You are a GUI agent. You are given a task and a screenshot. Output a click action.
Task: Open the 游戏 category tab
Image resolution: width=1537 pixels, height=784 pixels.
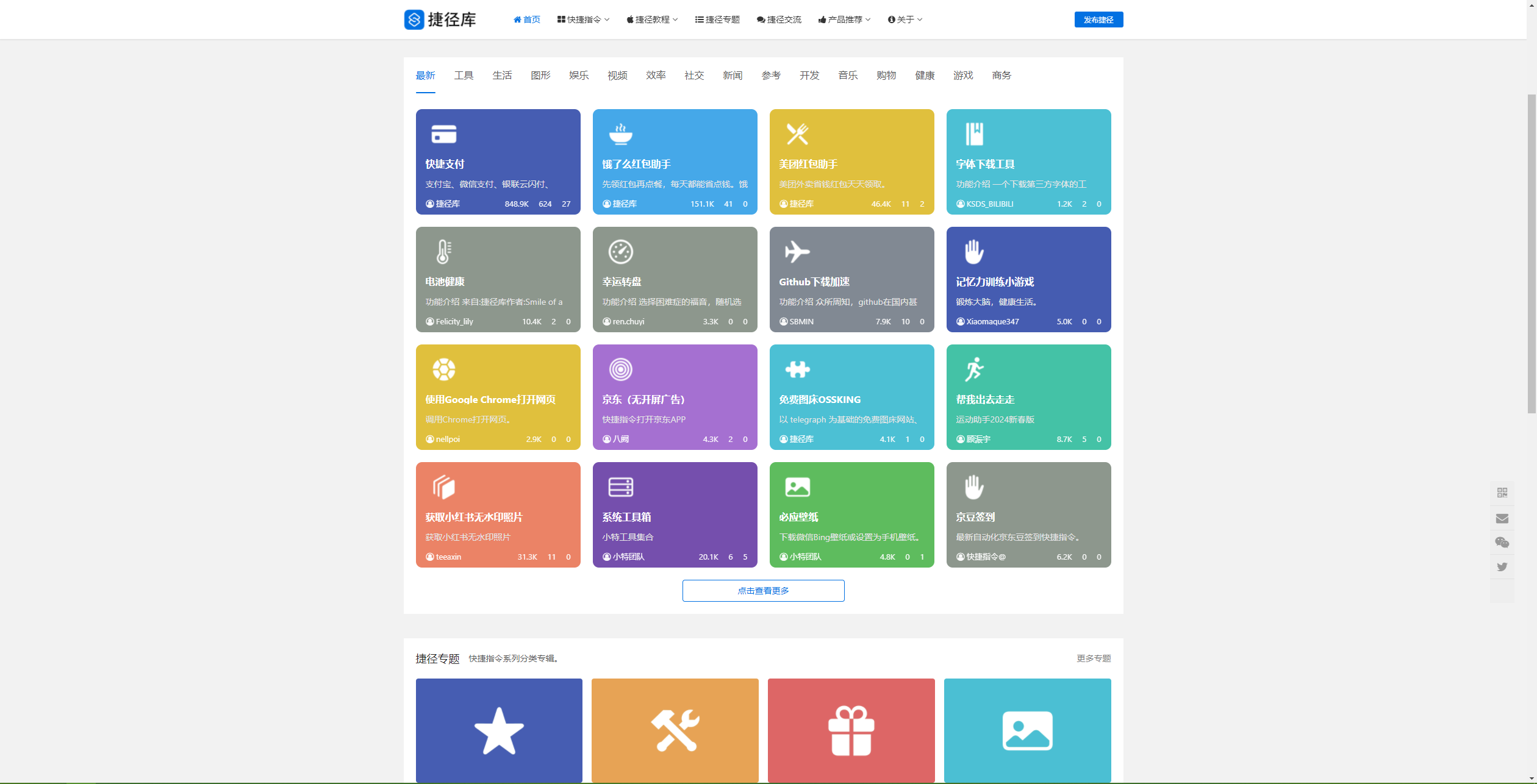(963, 76)
